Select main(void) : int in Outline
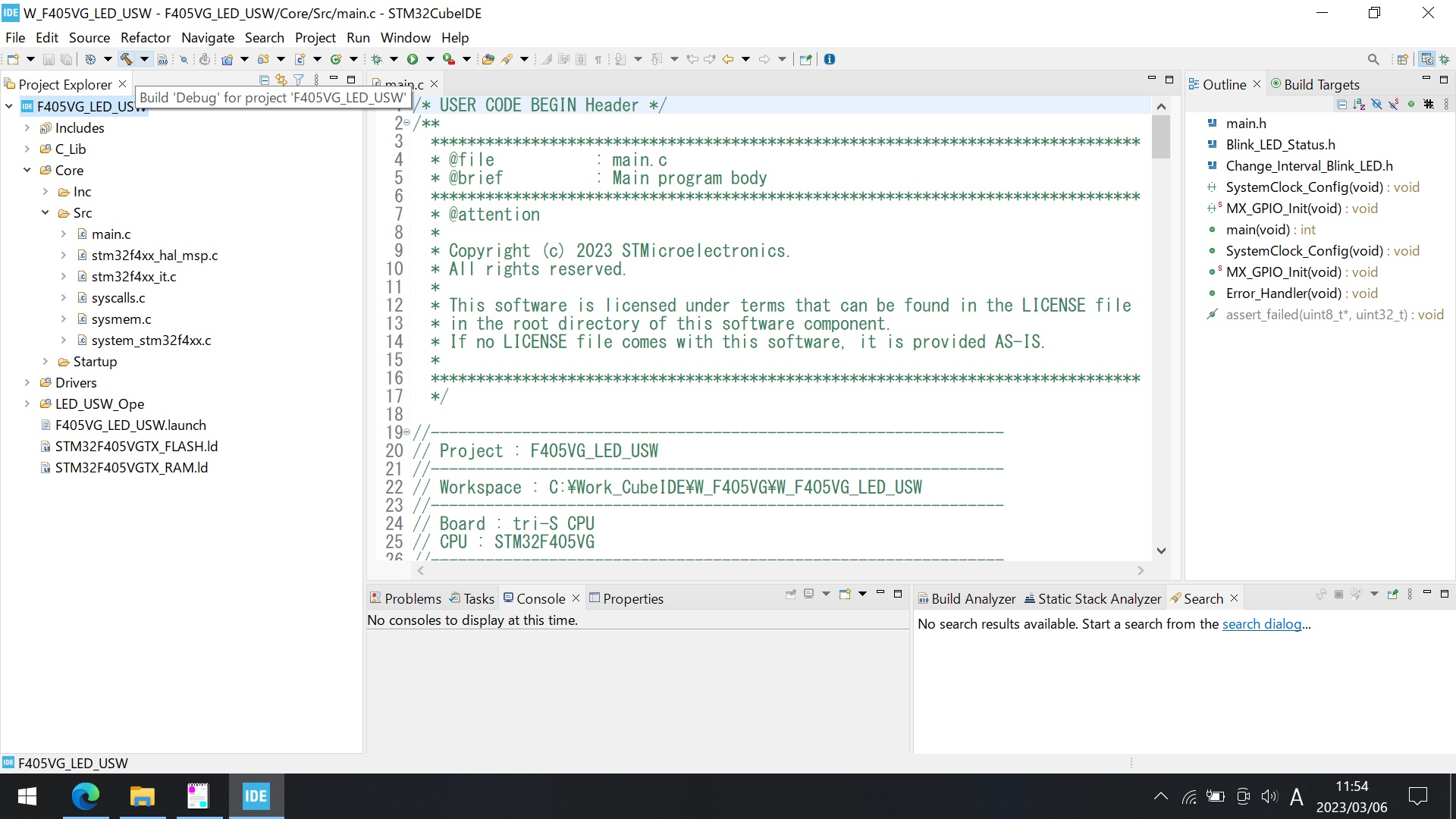The width and height of the screenshot is (1456, 819). [1270, 230]
